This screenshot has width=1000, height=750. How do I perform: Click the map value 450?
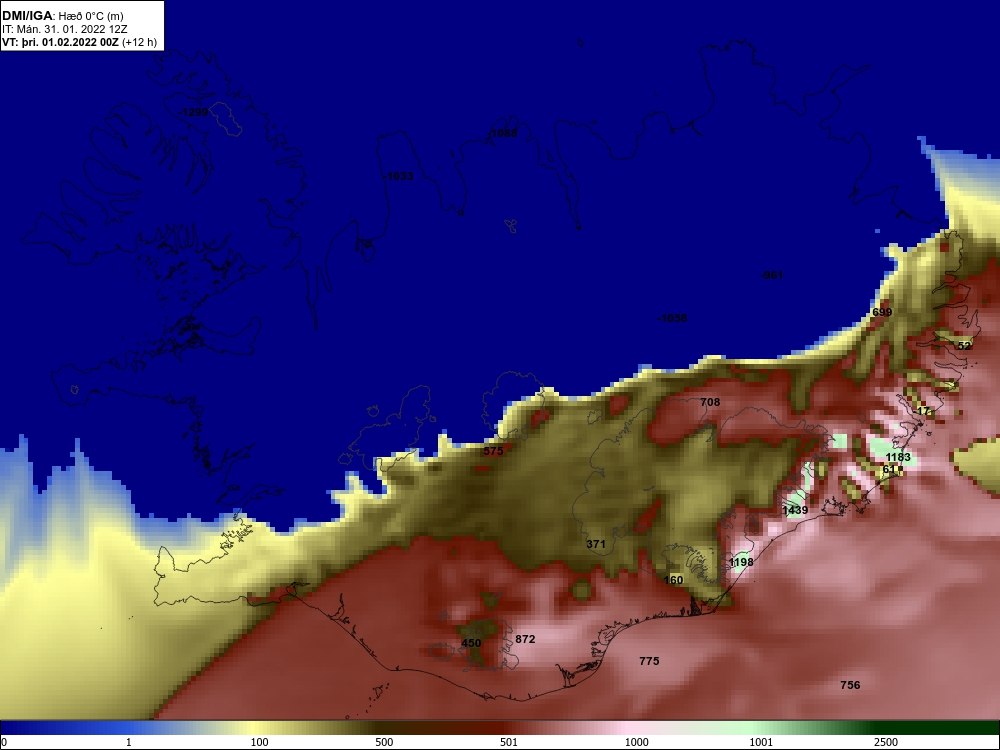(x=471, y=642)
